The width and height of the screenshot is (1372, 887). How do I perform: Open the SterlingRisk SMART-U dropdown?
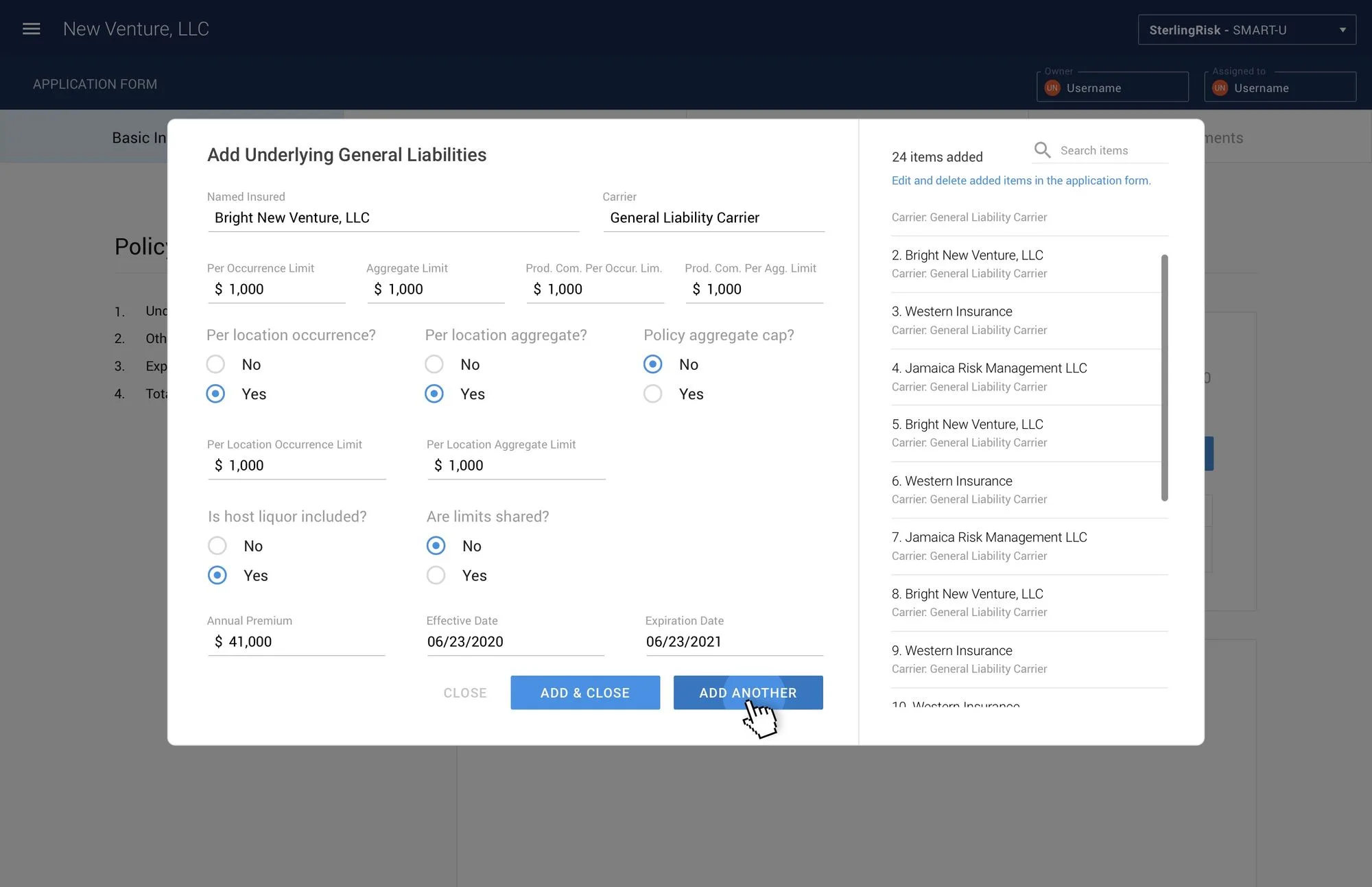(x=1246, y=30)
